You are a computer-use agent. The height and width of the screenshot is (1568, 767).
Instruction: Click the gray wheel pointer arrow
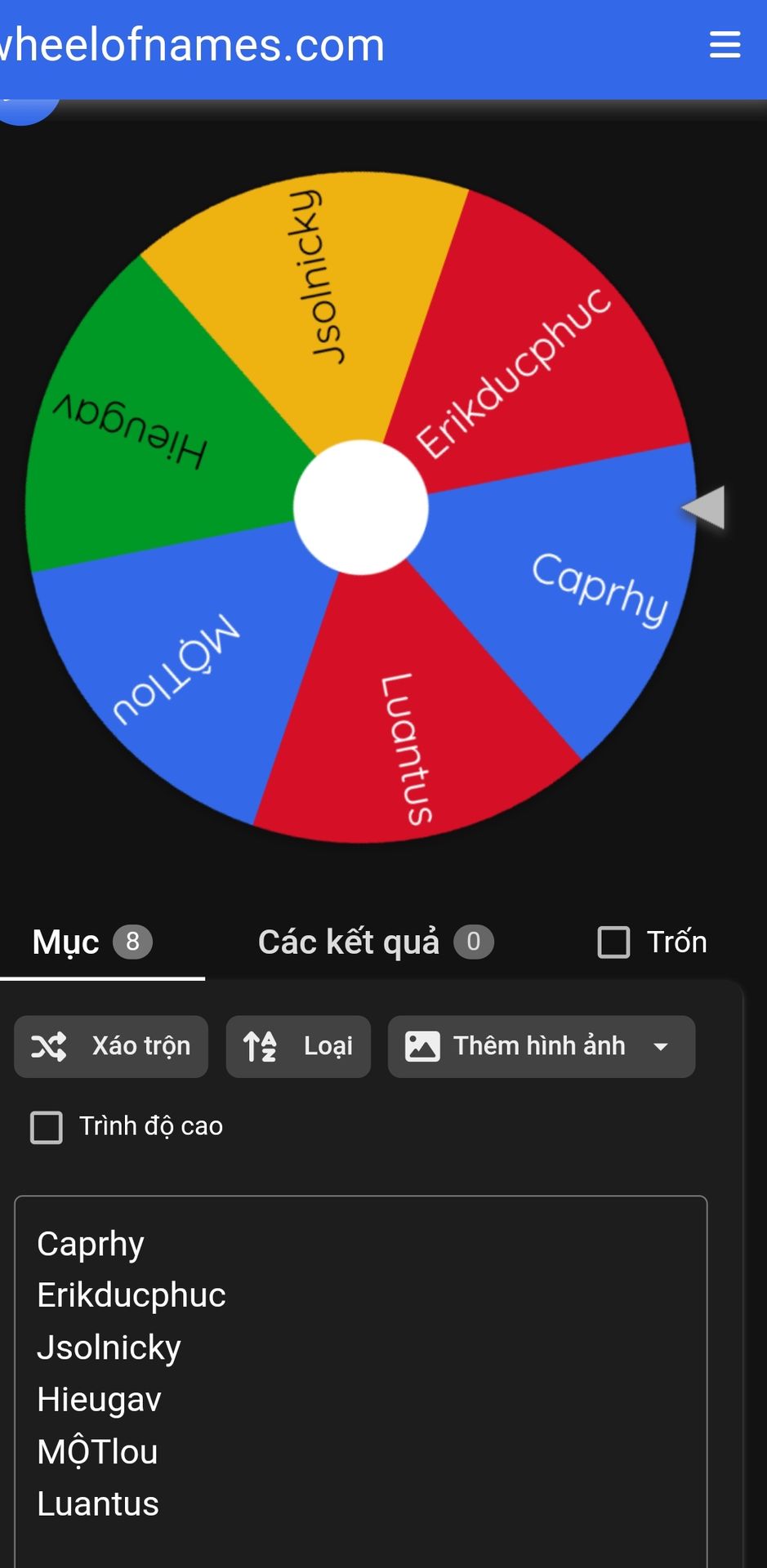point(704,507)
